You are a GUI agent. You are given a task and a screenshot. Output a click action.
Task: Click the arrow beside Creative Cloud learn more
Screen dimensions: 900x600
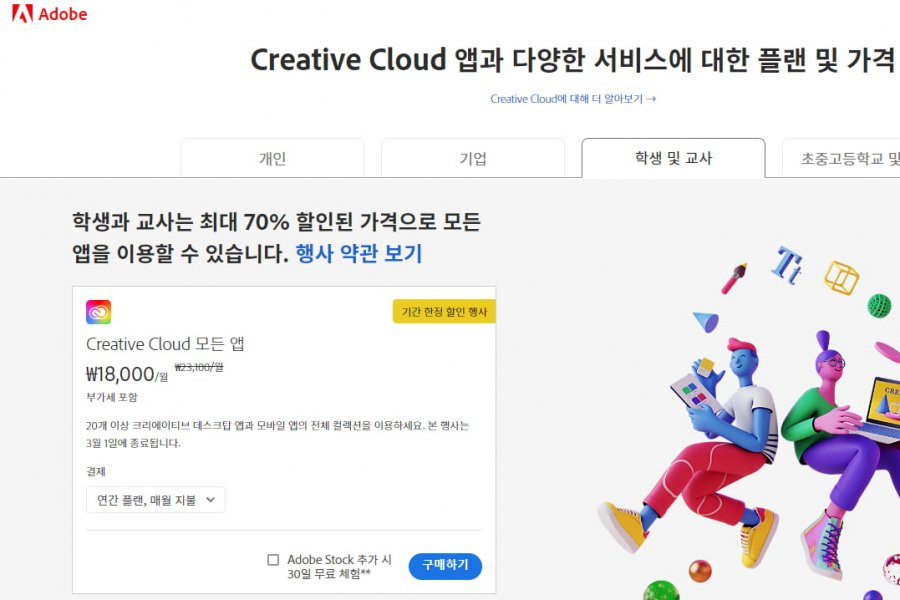point(651,99)
